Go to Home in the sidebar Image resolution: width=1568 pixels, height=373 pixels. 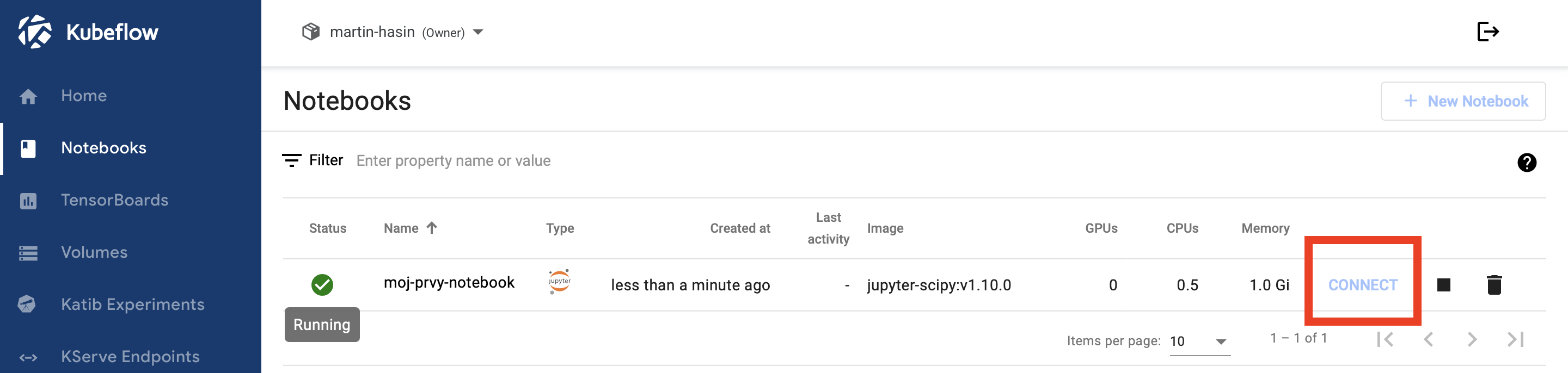tap(83, 96)
